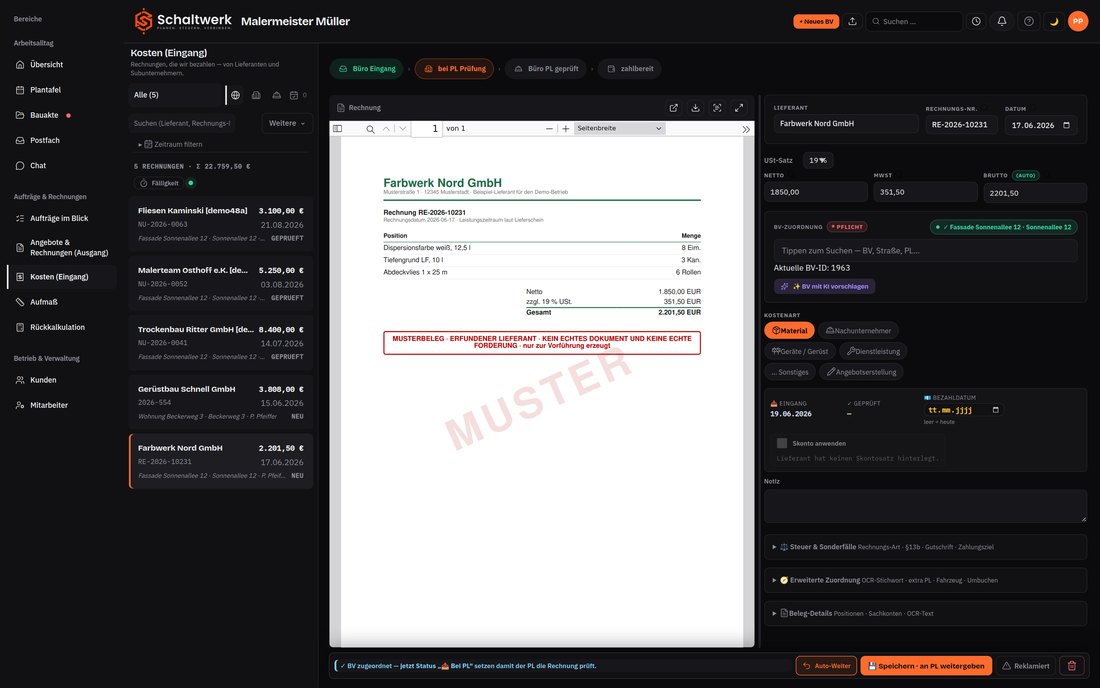Expand the Beleg-Details section
This screenshot has height=688, width=1100.
(925, 613)
